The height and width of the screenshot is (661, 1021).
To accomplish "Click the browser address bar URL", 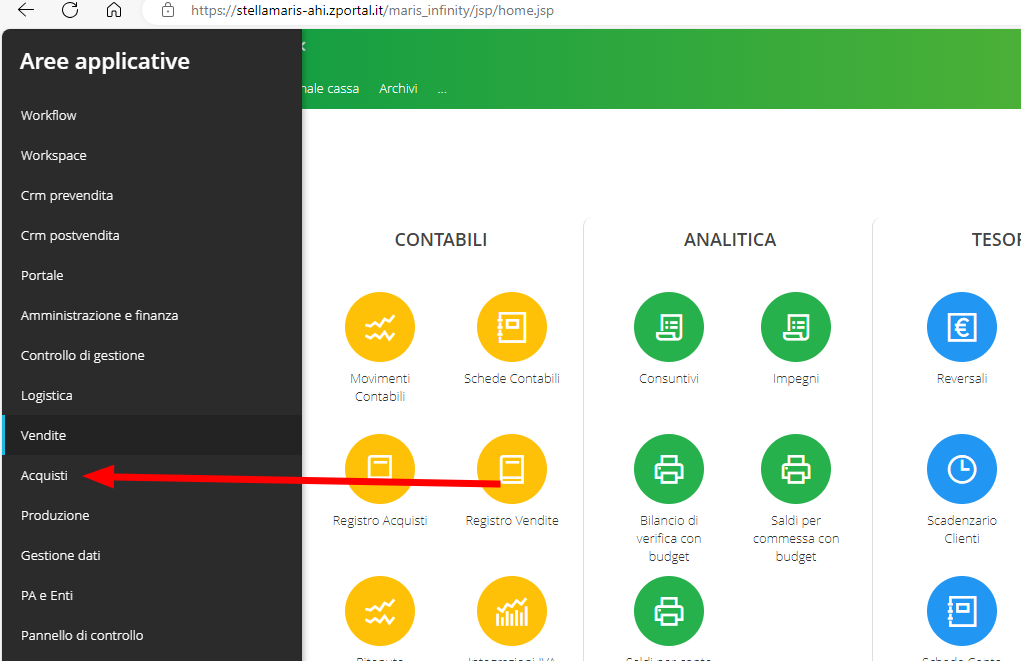I will tap(372, 11).
